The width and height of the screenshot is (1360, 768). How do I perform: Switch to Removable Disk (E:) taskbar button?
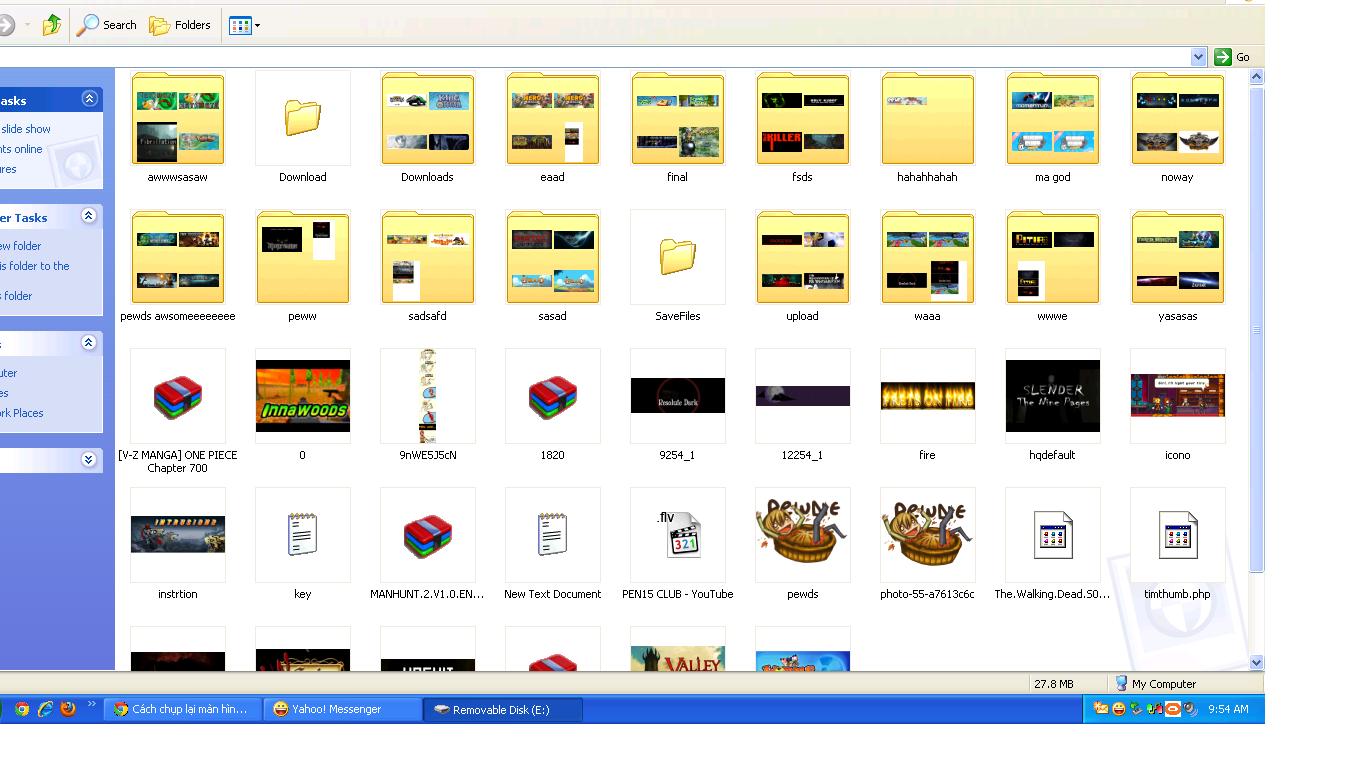[503, 709]
